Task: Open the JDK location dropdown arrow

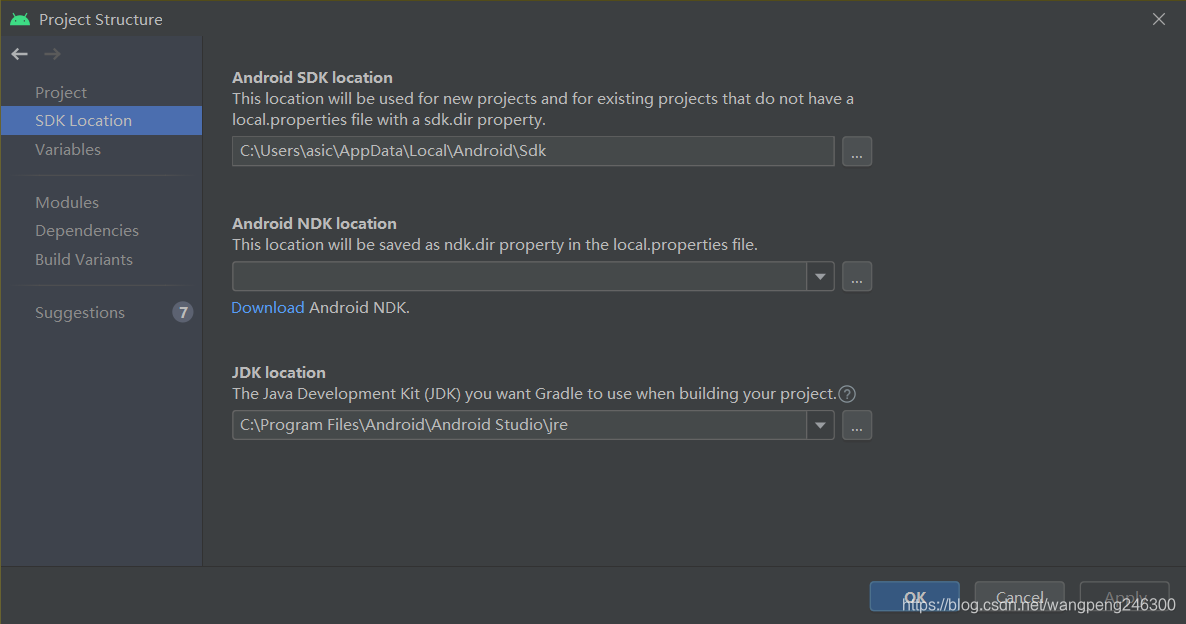Action: [820, 425]
